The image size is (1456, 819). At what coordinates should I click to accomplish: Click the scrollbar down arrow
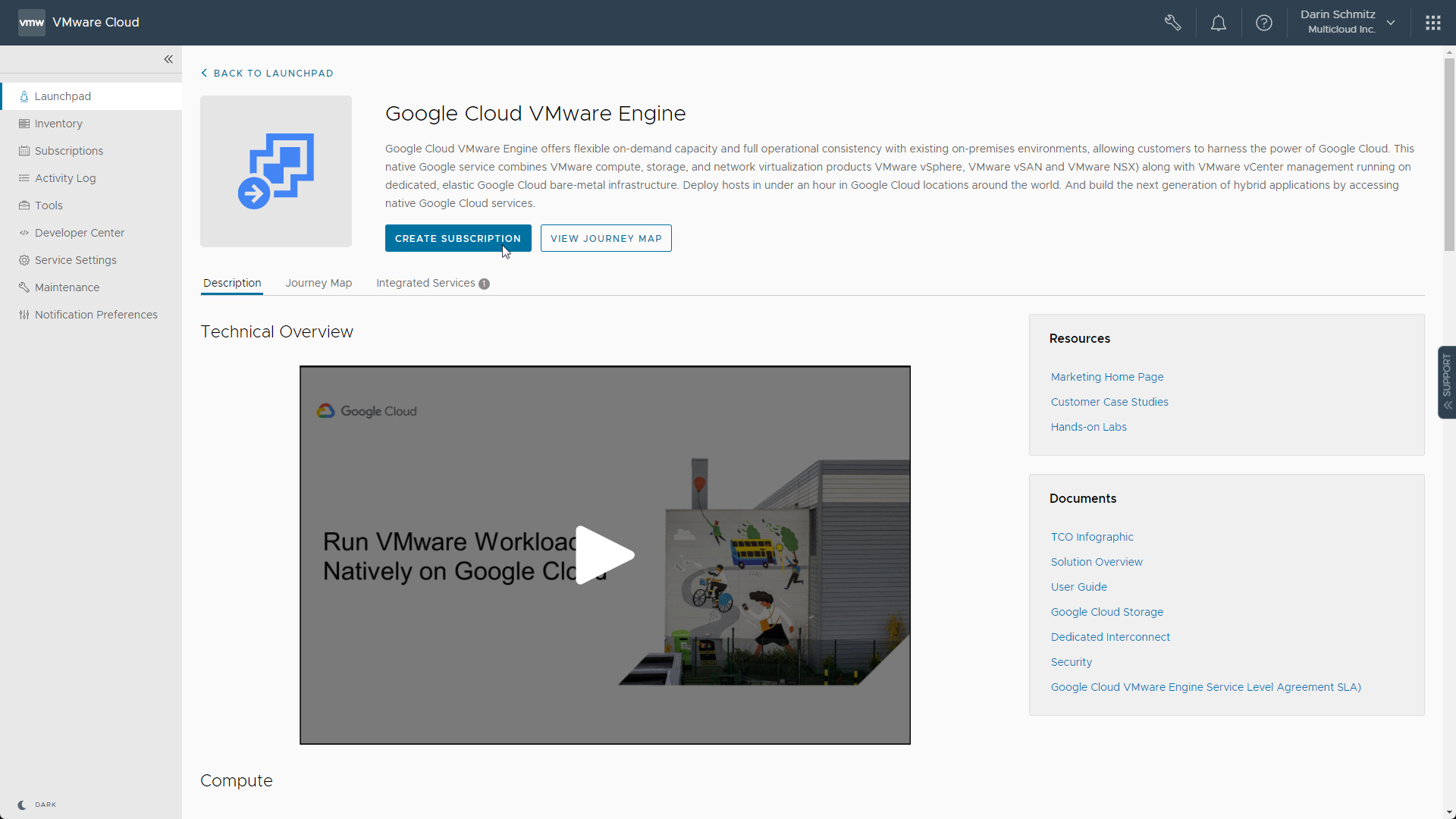(1449, 813)
